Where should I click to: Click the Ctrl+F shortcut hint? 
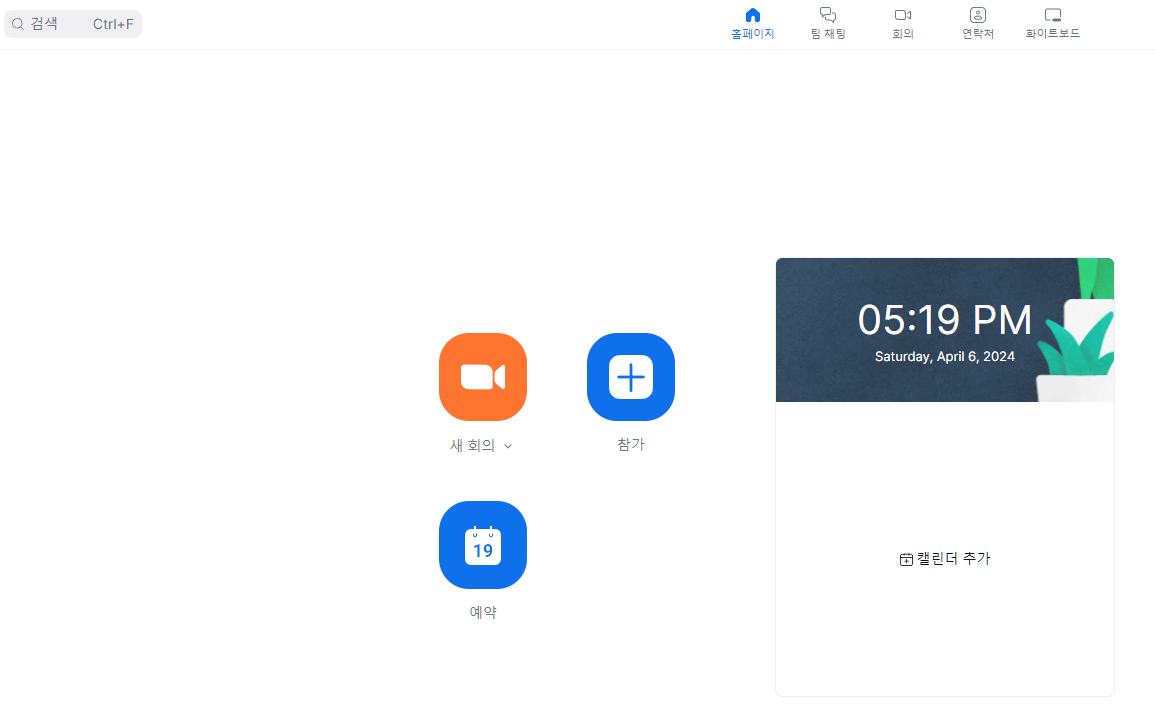(x=113, y=24)
